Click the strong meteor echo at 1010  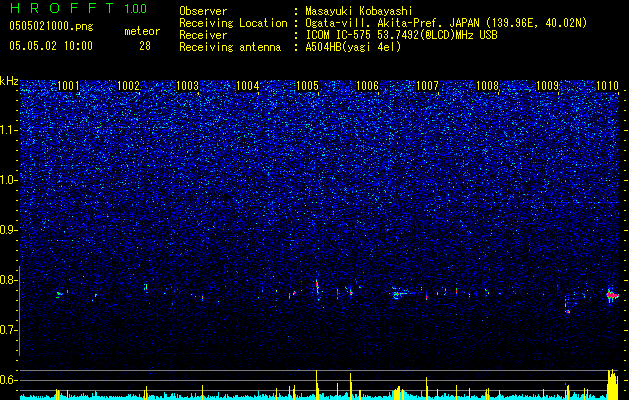pyautogui.click(x=612, y=295)
